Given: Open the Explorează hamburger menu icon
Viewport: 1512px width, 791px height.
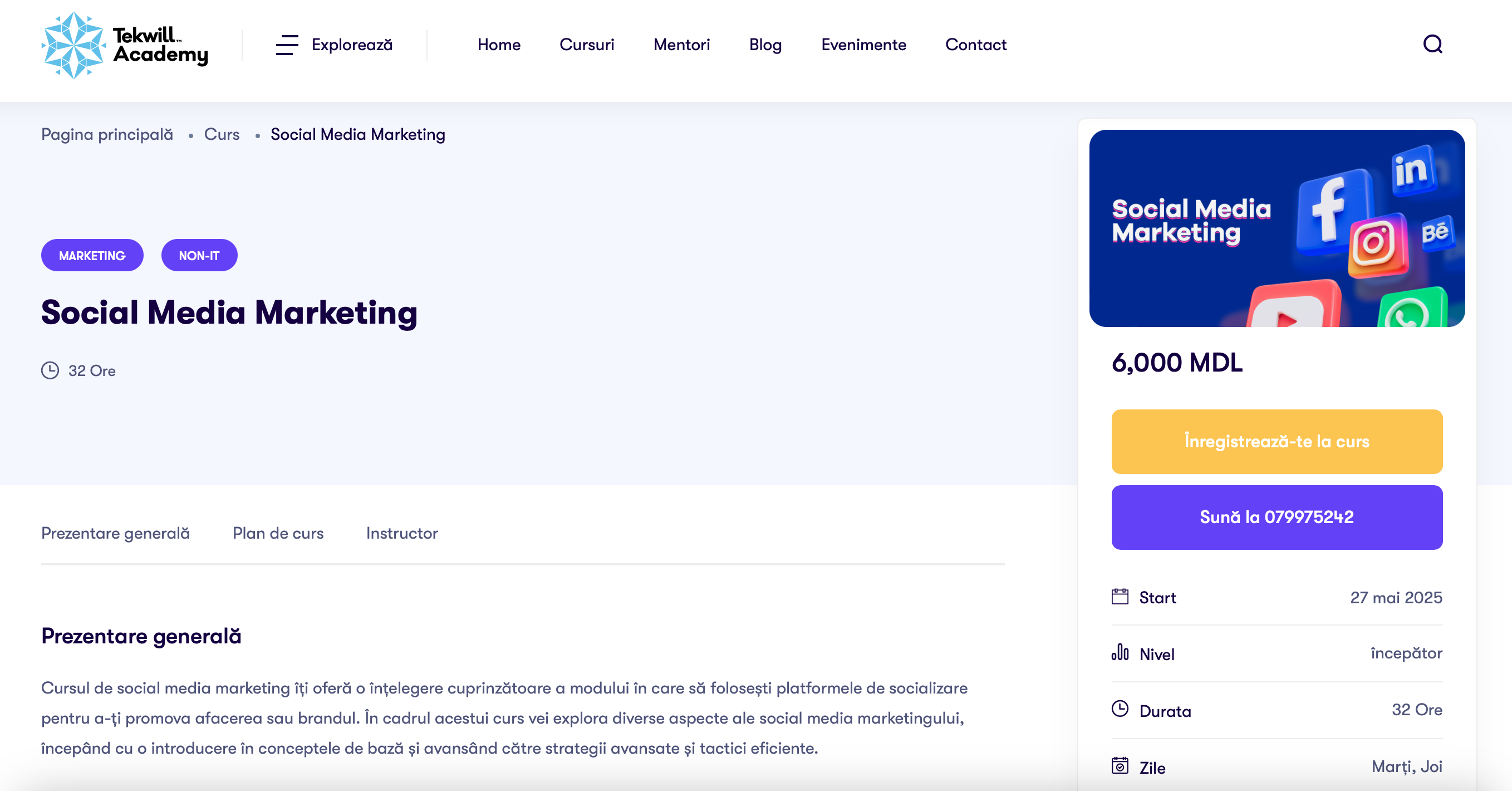Looking at the screenshot, I should click(287, 45).
